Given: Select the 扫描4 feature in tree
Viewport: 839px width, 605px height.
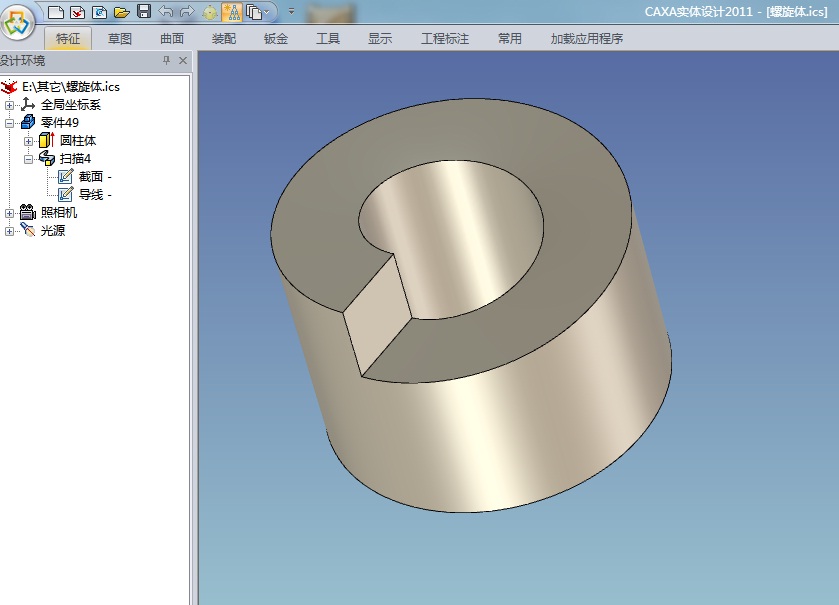Looking at the screenshot, I should pos(75,159).
